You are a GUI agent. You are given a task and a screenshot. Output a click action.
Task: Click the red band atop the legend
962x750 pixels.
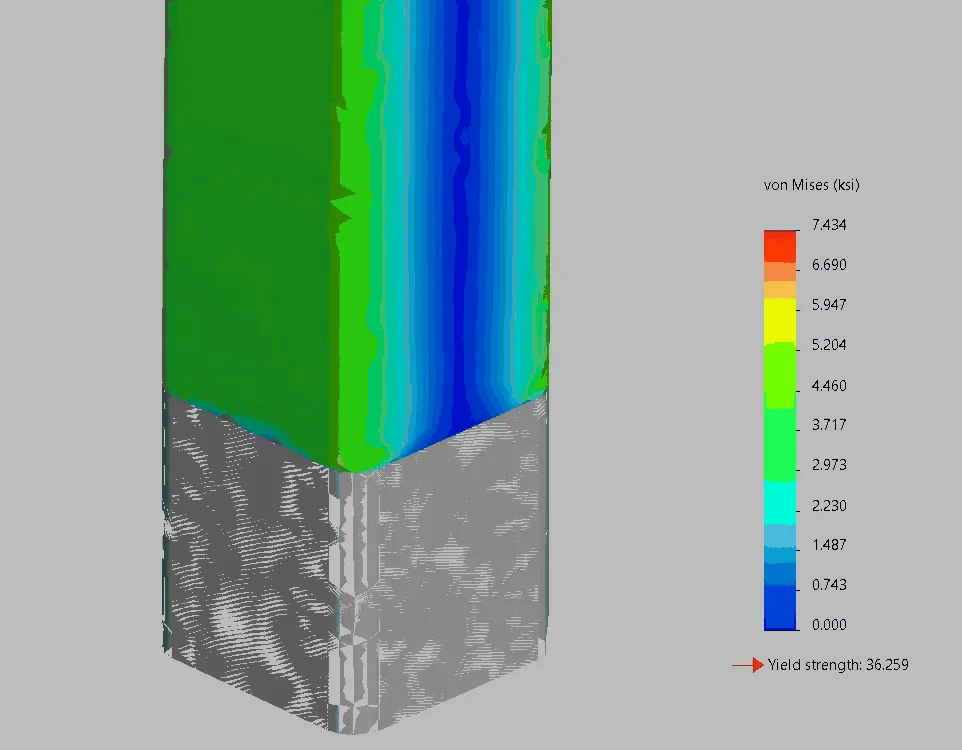780,245
